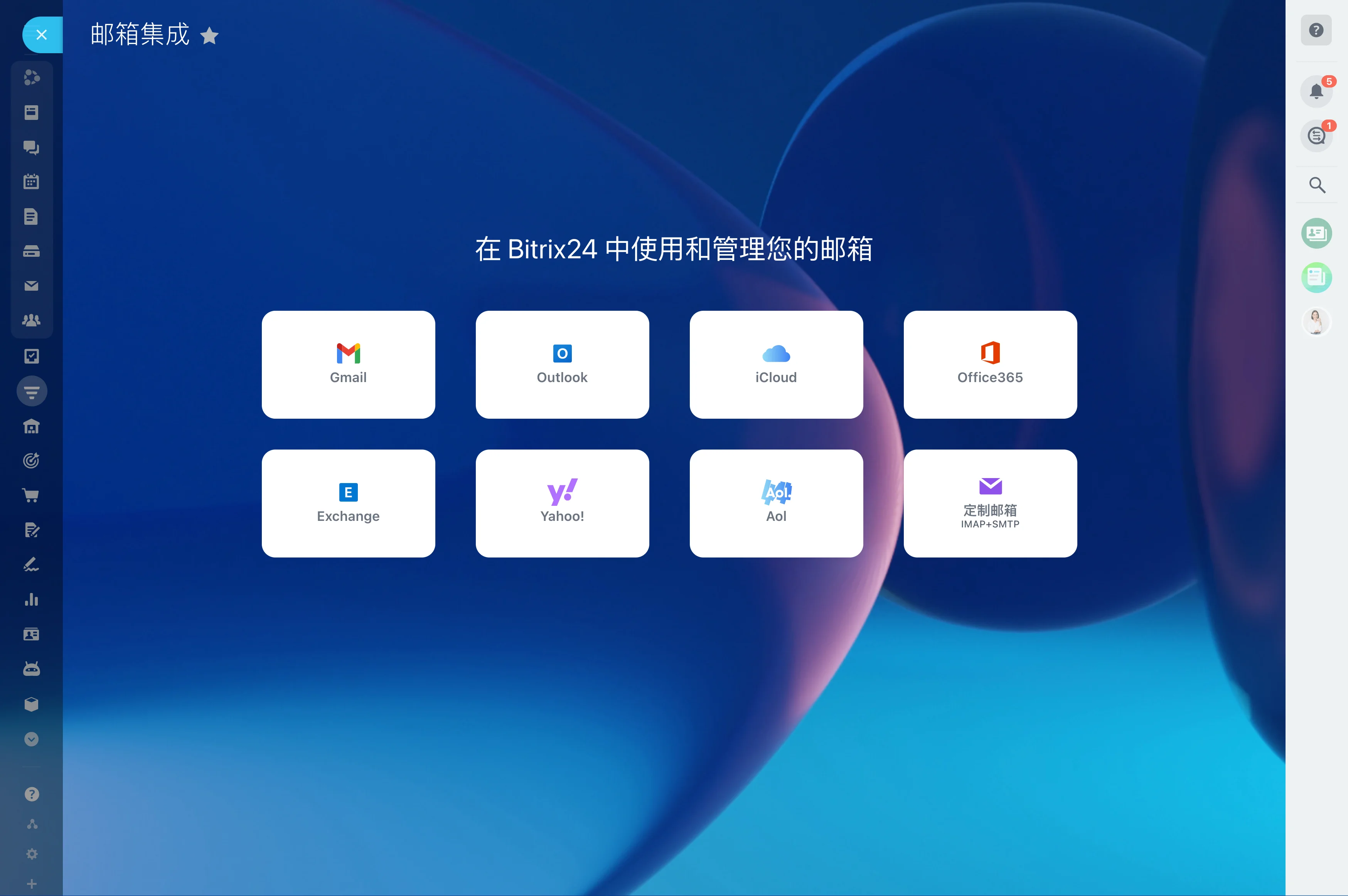Viewport: 1348px width, 896px height.
Task: Click the search magnifier icon
Action: [x=1317, y=185]
